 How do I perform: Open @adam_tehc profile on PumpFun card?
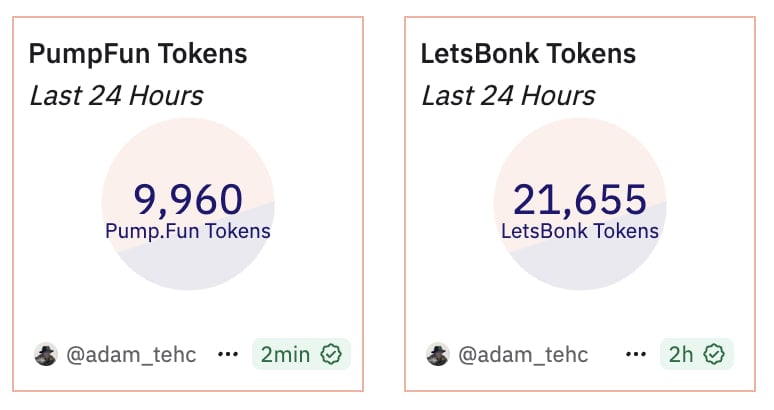click(x=131, y=355)
